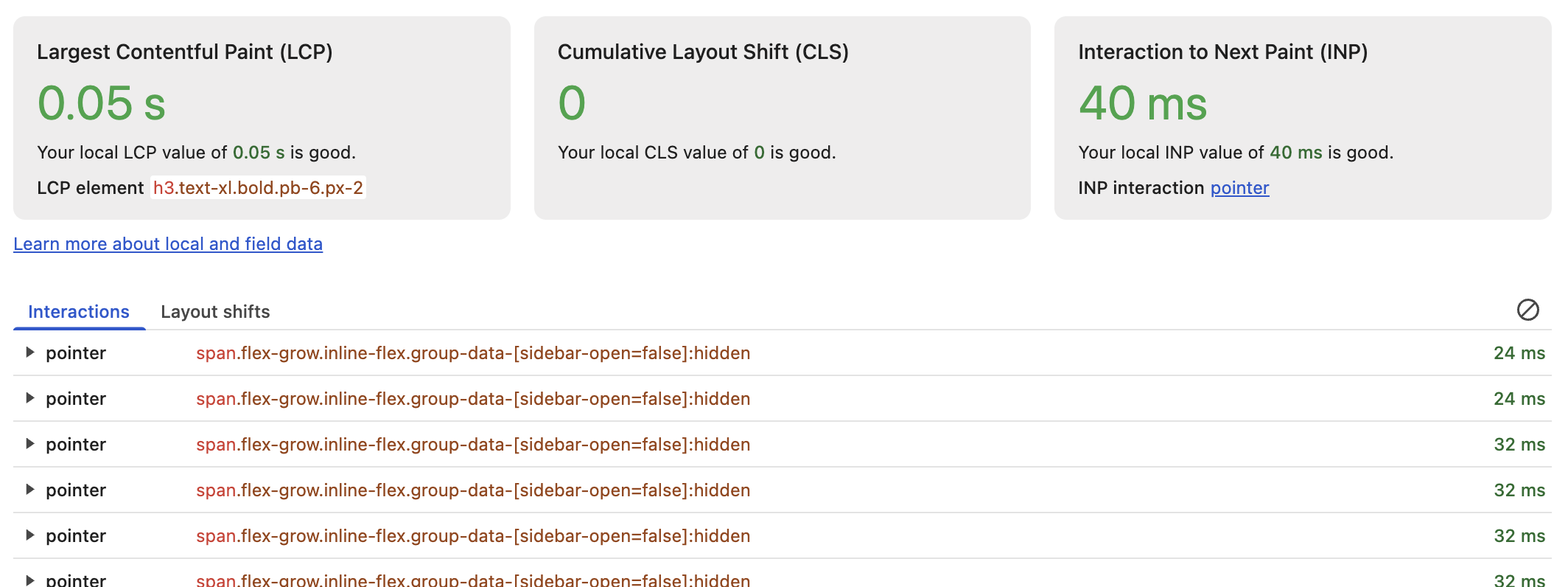This screenshot has height=587, width=1568.
Task: Click the INP interaction pointer link
Action: pos(1239,188)
